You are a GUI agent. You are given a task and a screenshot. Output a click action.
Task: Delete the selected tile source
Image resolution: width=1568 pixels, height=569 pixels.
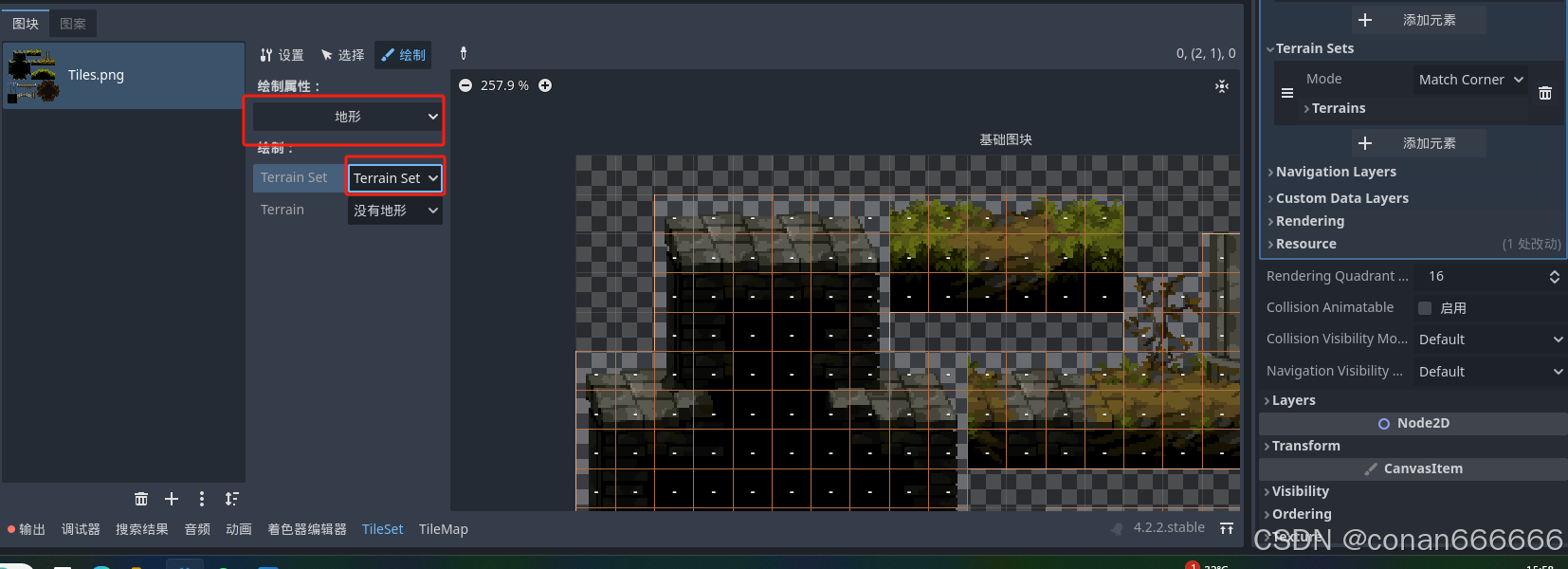click(141, 499)
